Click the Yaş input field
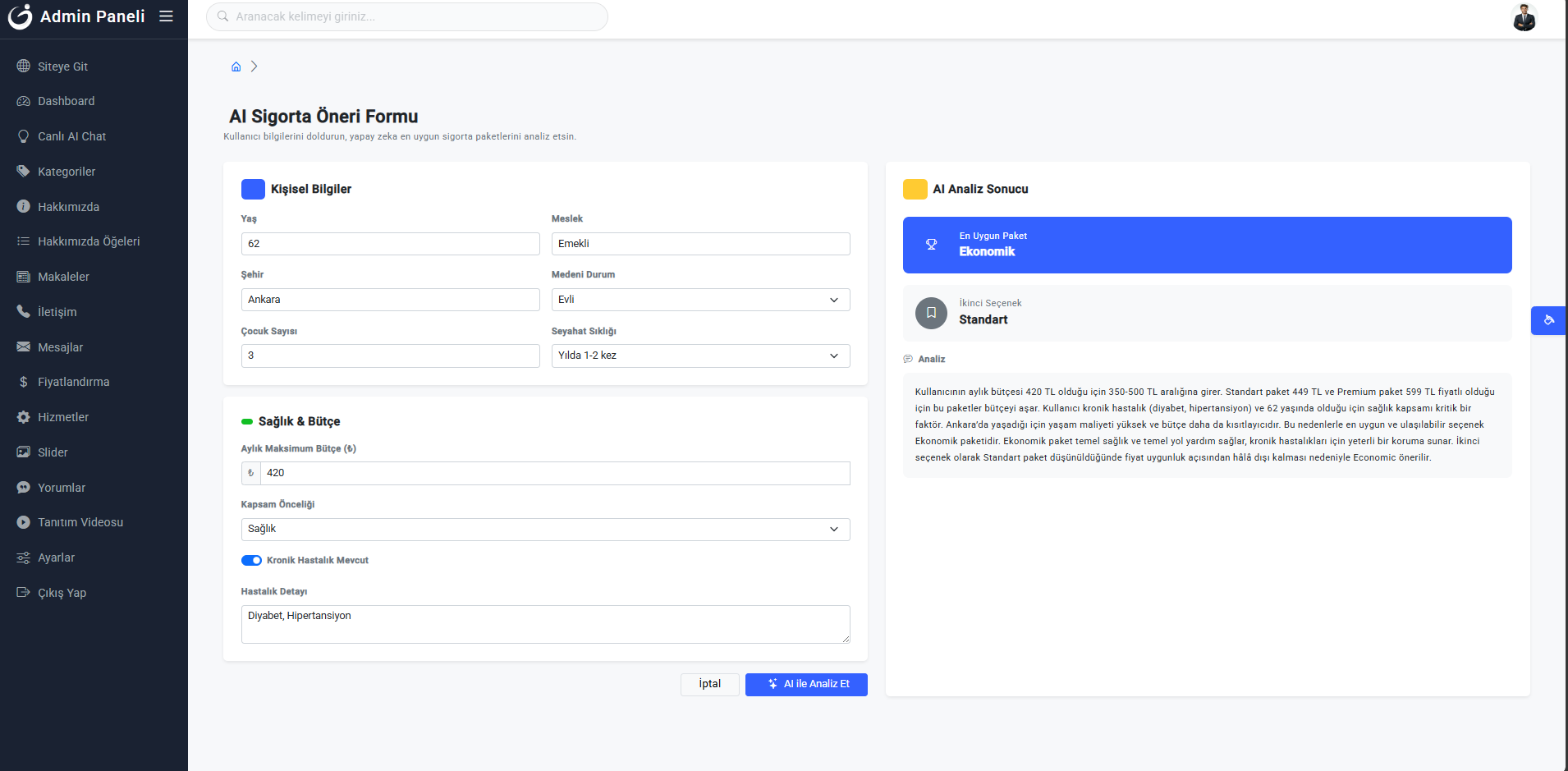 click(x=390, y=244)
